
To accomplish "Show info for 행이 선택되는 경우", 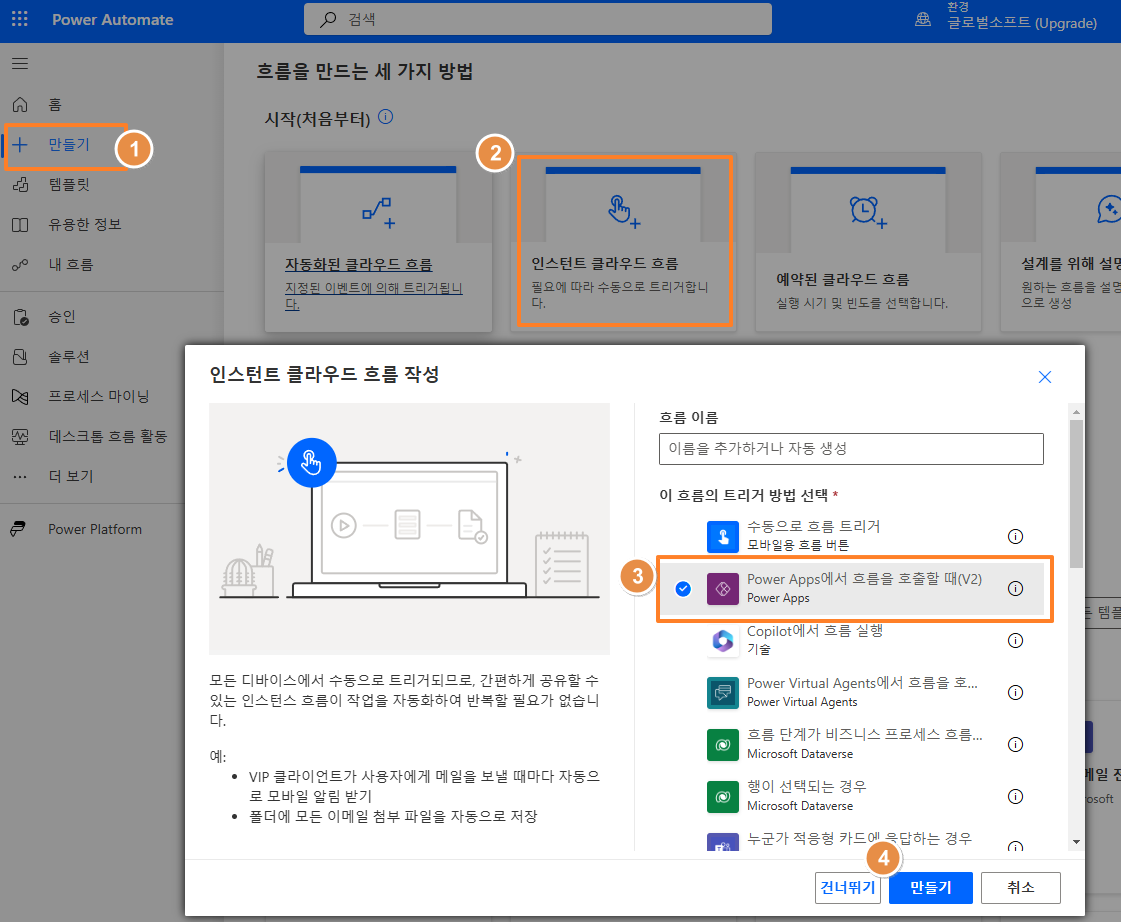I will (x=1015, y=796).
